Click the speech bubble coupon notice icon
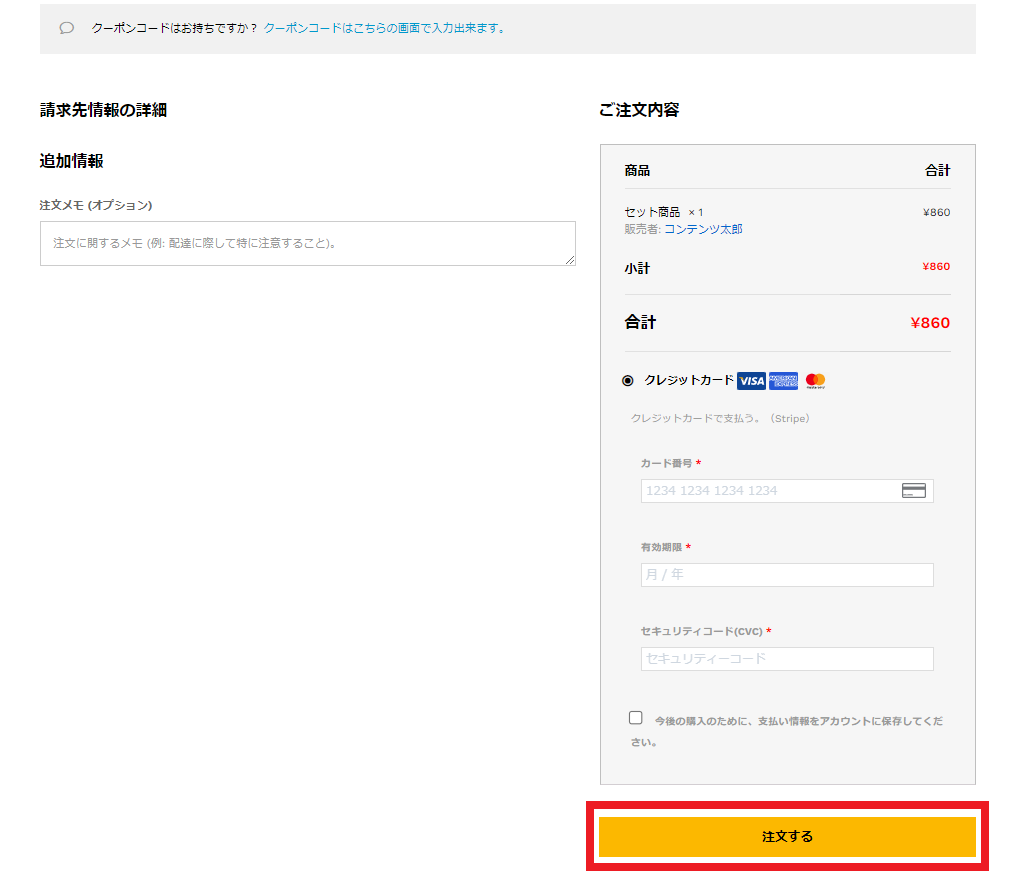 click(x=66, y=28)
